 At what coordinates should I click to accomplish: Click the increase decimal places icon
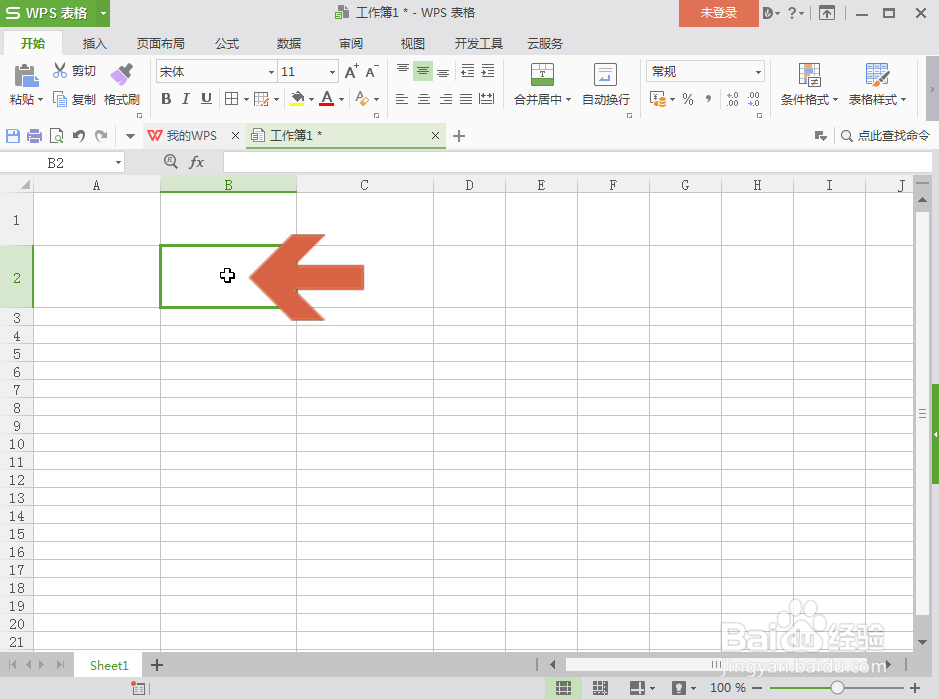[732, 99]
